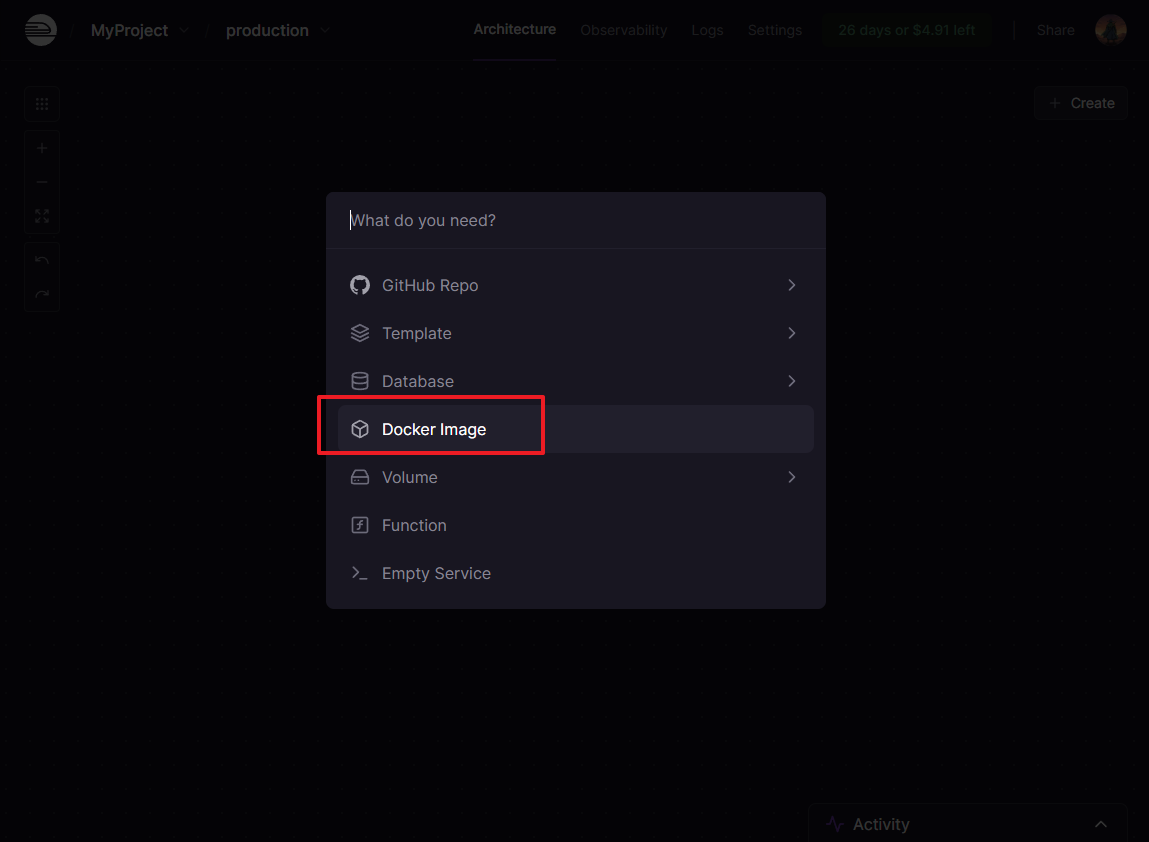Toggle the grid dots icon
1149x842 pixels.
point(42,104)
